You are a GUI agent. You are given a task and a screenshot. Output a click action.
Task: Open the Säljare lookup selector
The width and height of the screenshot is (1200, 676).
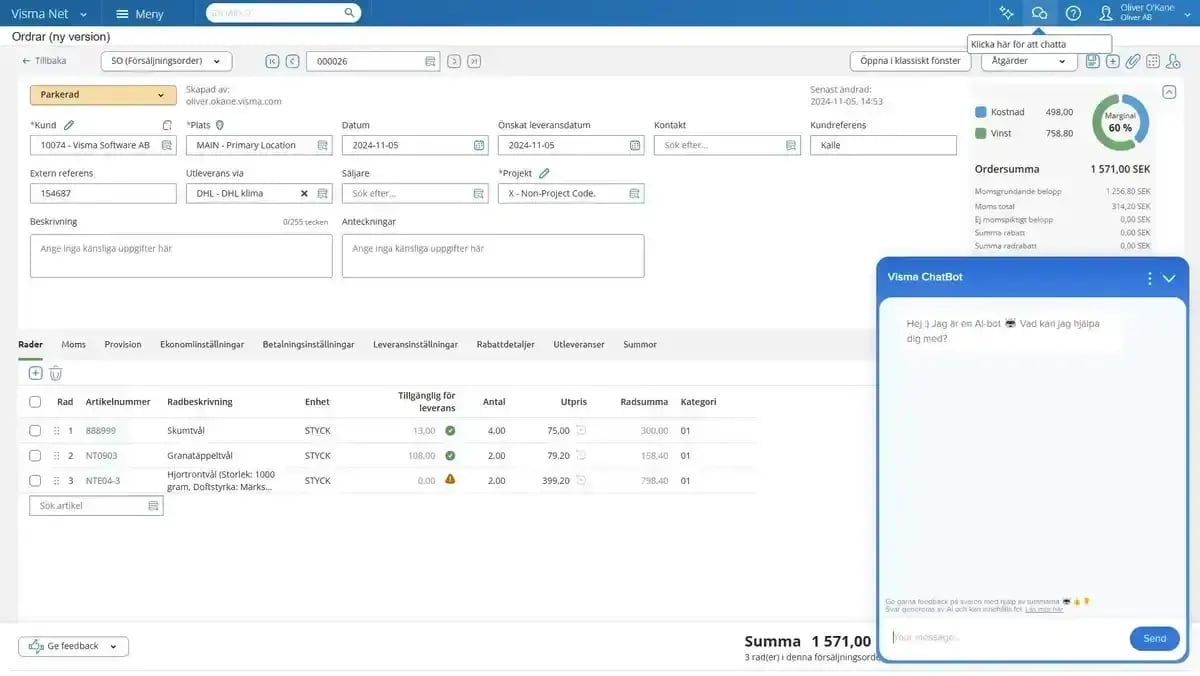[479, 193]
